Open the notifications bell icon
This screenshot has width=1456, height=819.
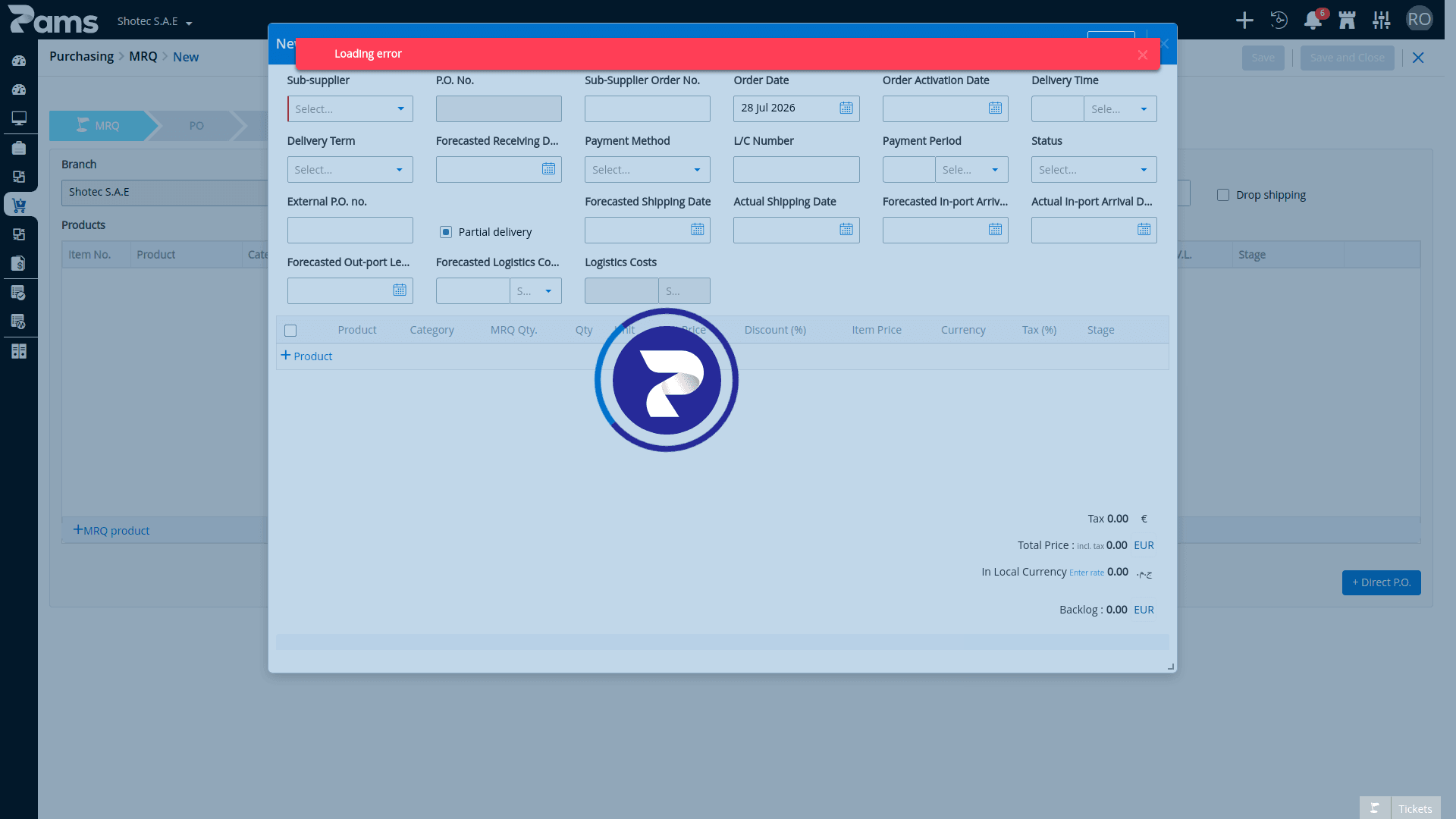click(x=1313, y=20)
